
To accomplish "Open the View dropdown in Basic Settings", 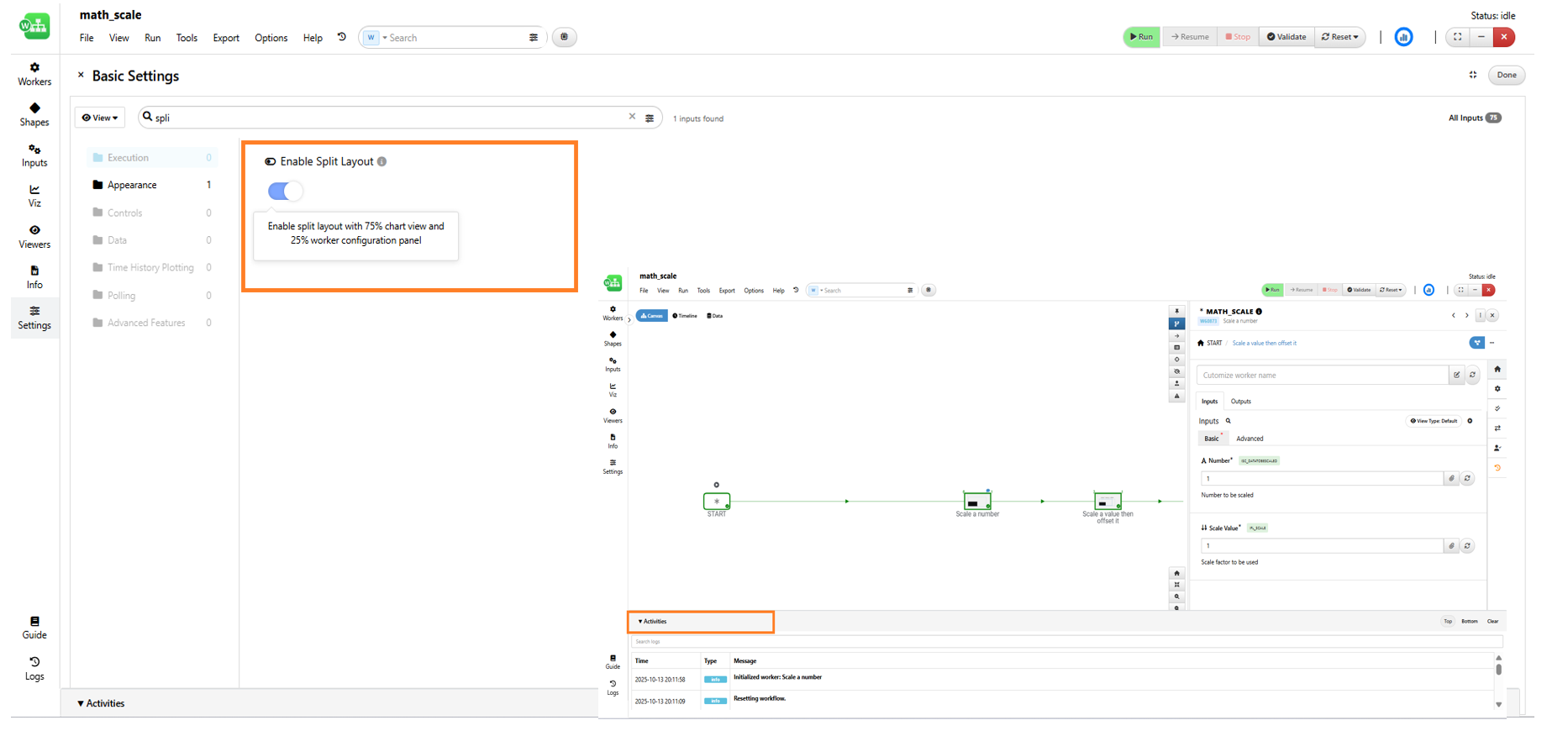I will point(100,118).
